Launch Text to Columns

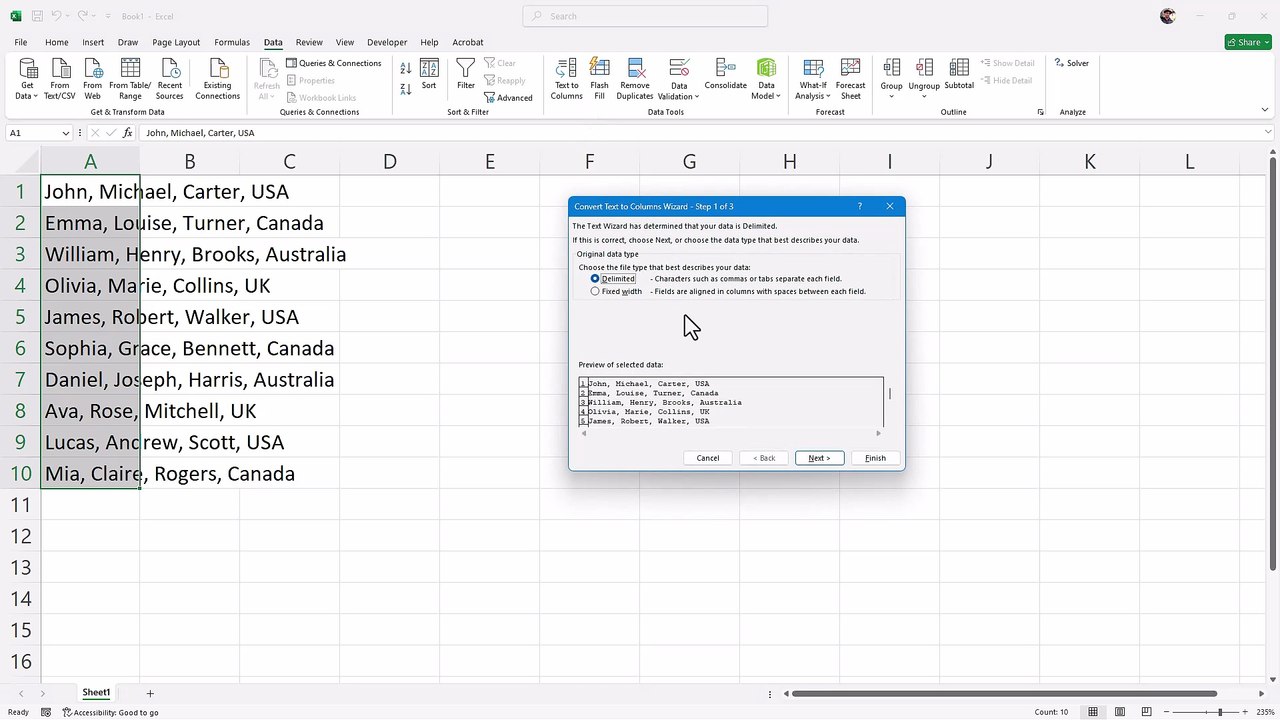pos(566,78)
